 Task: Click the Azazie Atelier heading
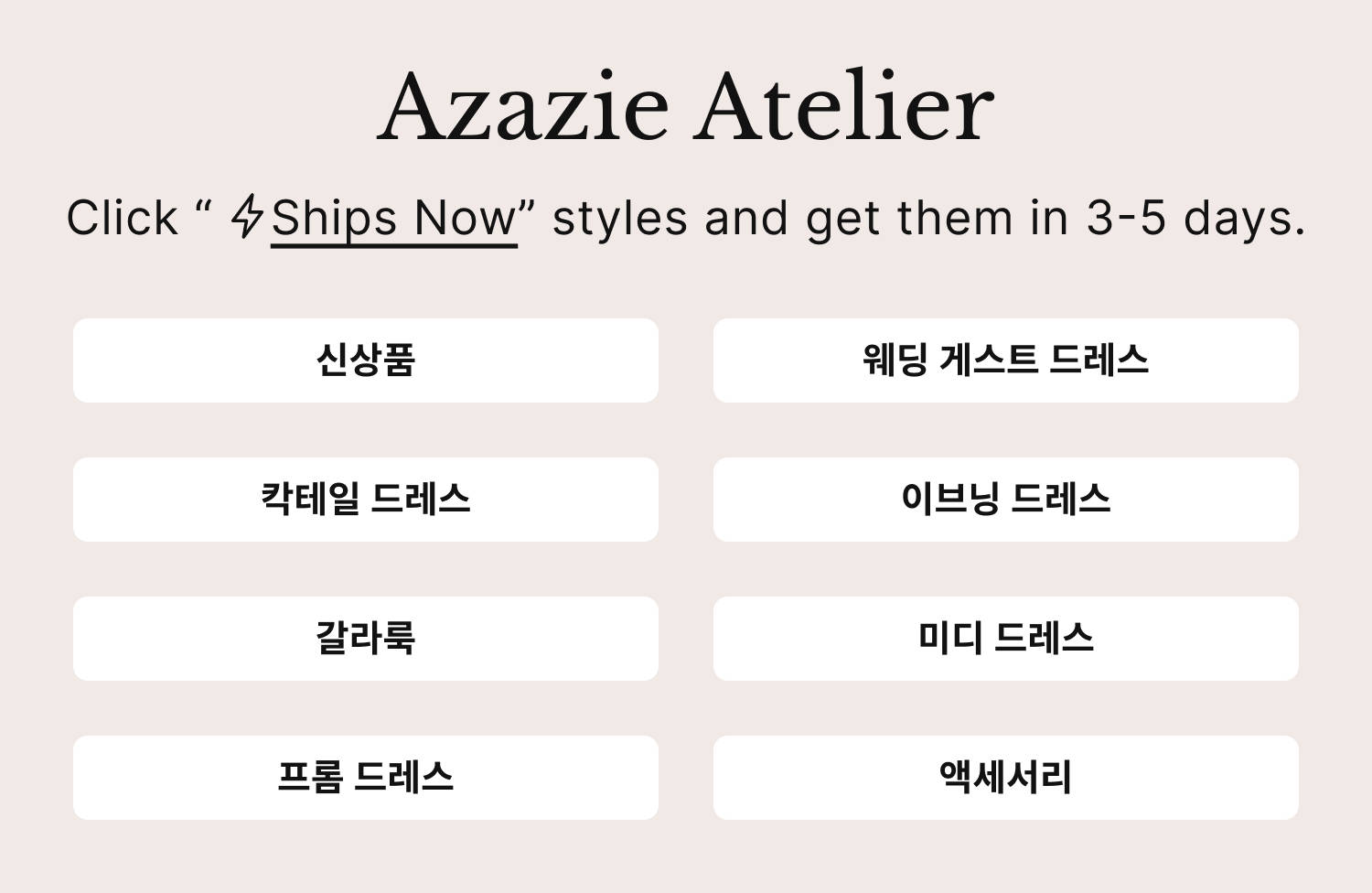(x=686, y=107)
